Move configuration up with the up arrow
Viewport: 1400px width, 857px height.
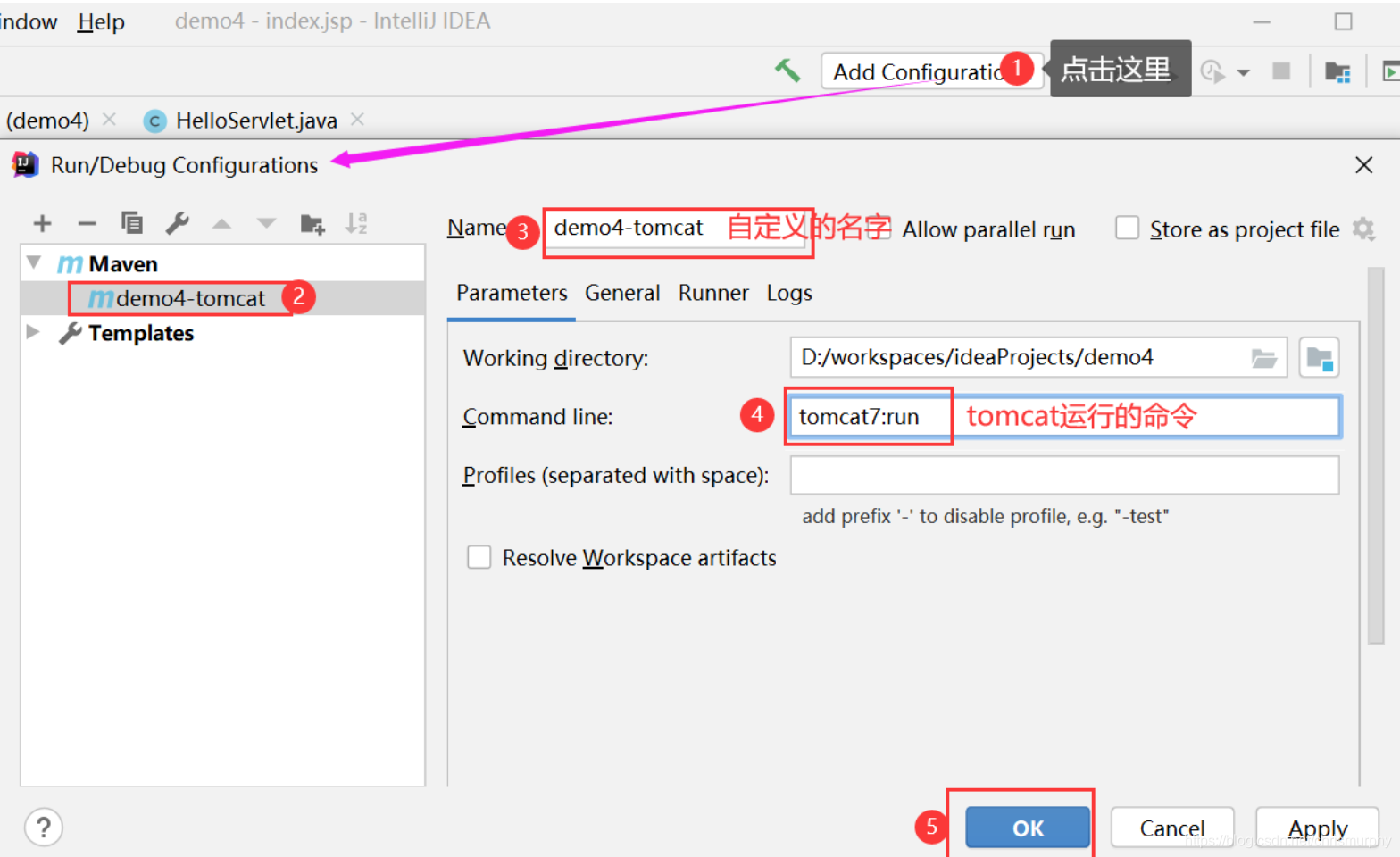point(221,223)
